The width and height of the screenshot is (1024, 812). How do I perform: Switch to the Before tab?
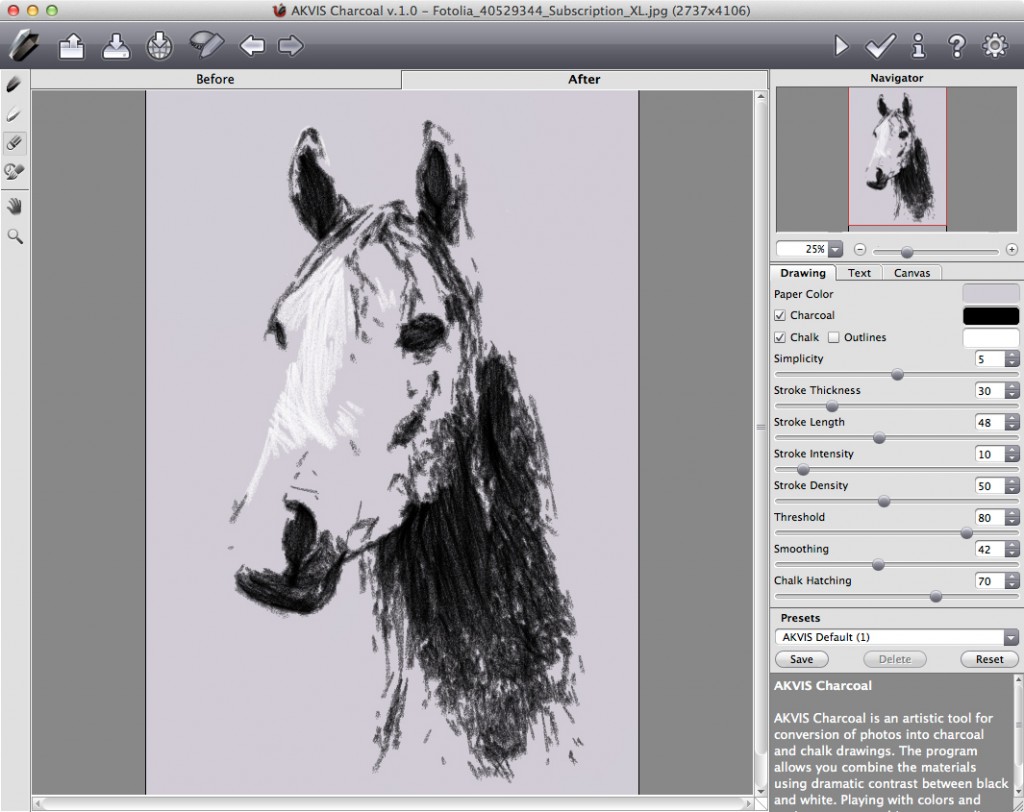click(214, 79)
